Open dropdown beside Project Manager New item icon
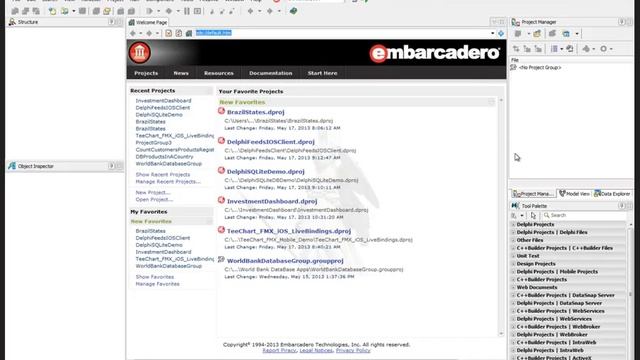The height and width of the screenshot is (360, 640). point(528,34)
